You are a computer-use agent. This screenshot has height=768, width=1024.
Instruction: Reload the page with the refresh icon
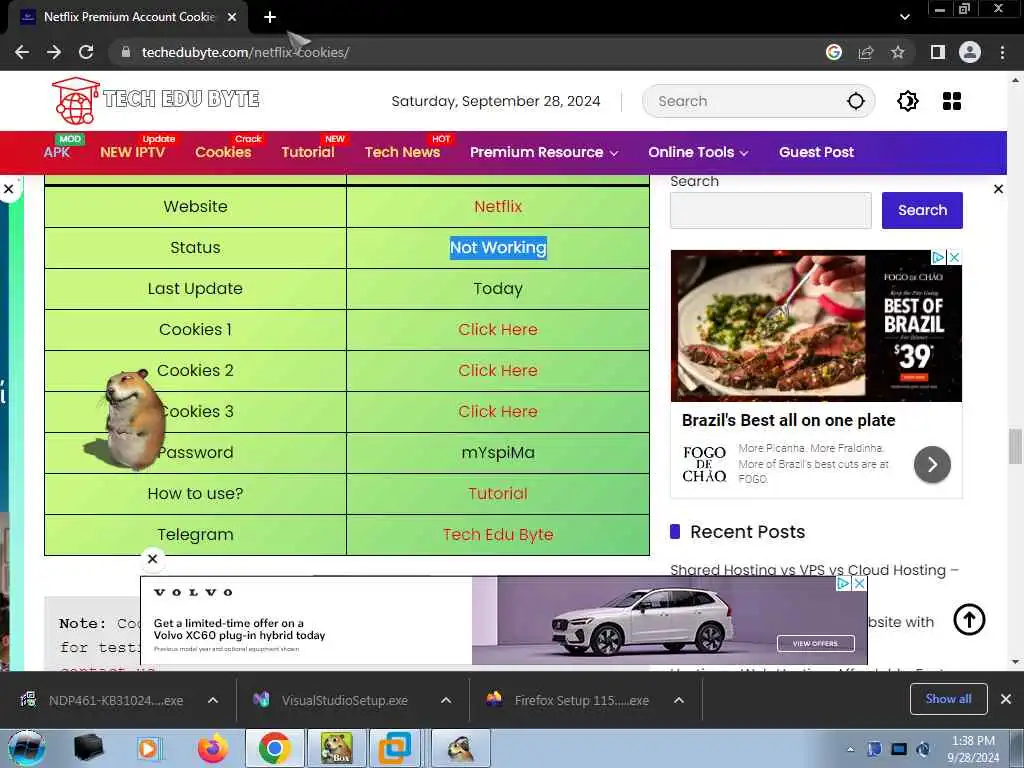coord(86,52)
